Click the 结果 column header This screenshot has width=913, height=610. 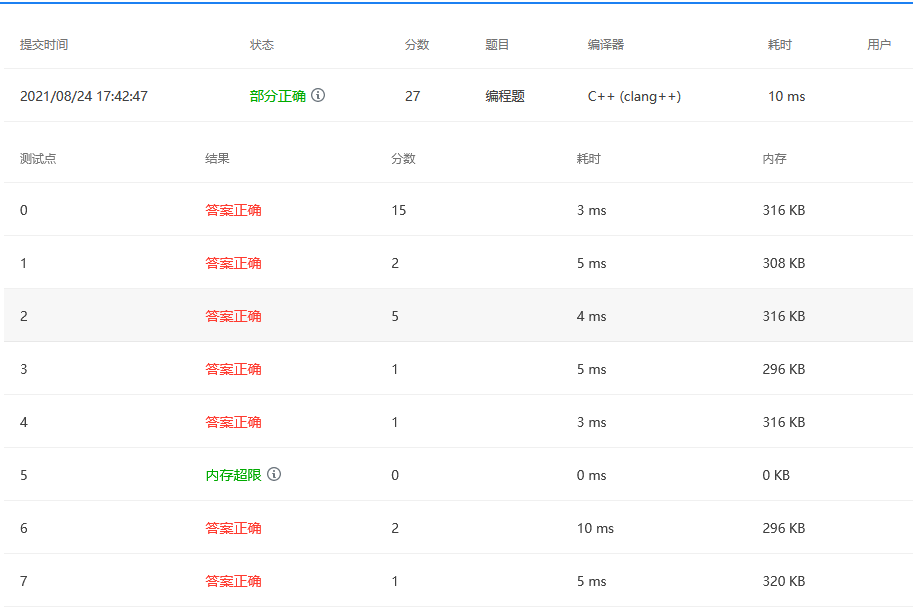tap(217, 158)
